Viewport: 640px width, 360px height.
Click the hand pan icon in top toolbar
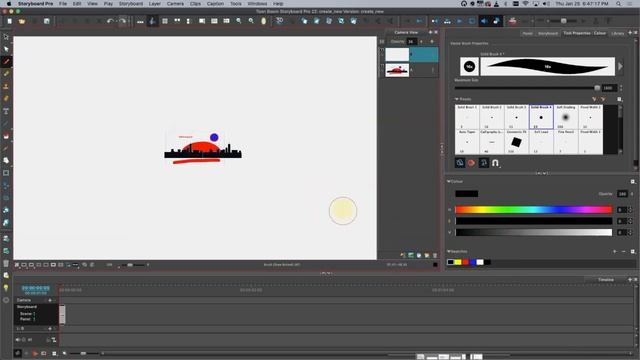click(264, 21)
